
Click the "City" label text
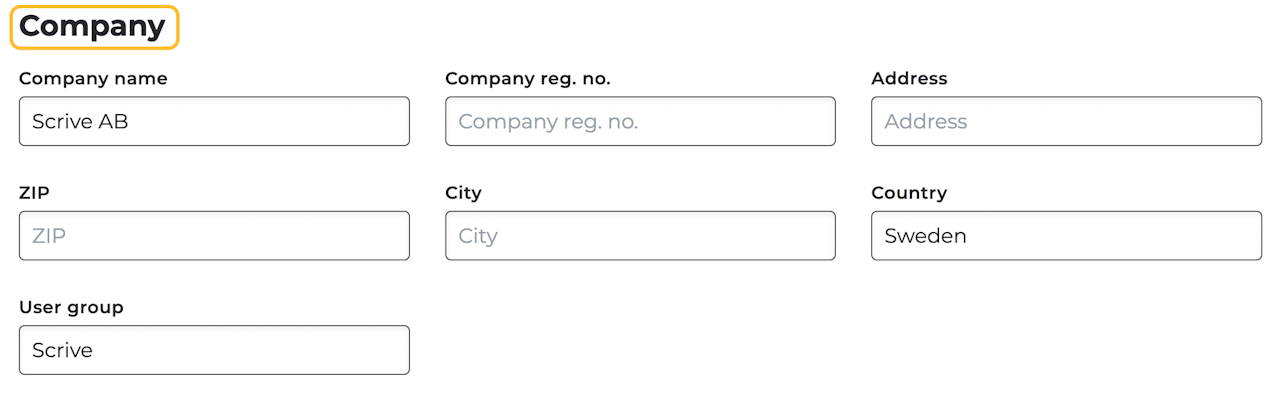point(463,193)
